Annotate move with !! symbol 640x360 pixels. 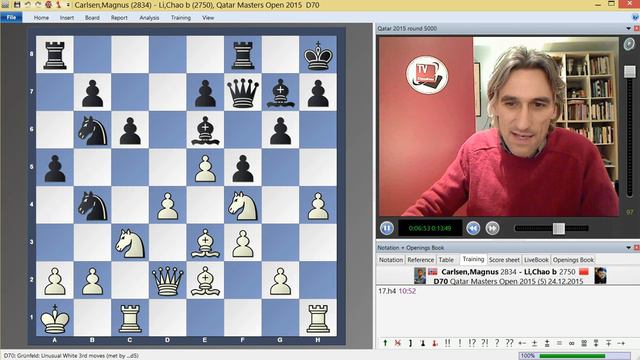pyautogui.click(x=448, y=343)
